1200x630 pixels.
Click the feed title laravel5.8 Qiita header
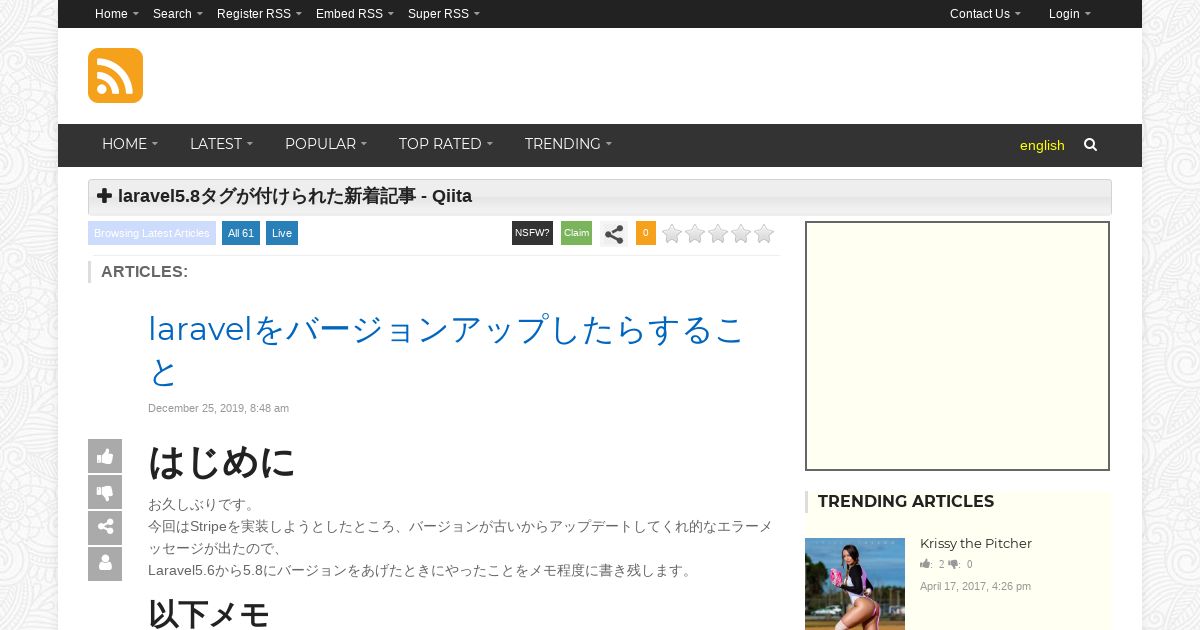coord(295,196)
